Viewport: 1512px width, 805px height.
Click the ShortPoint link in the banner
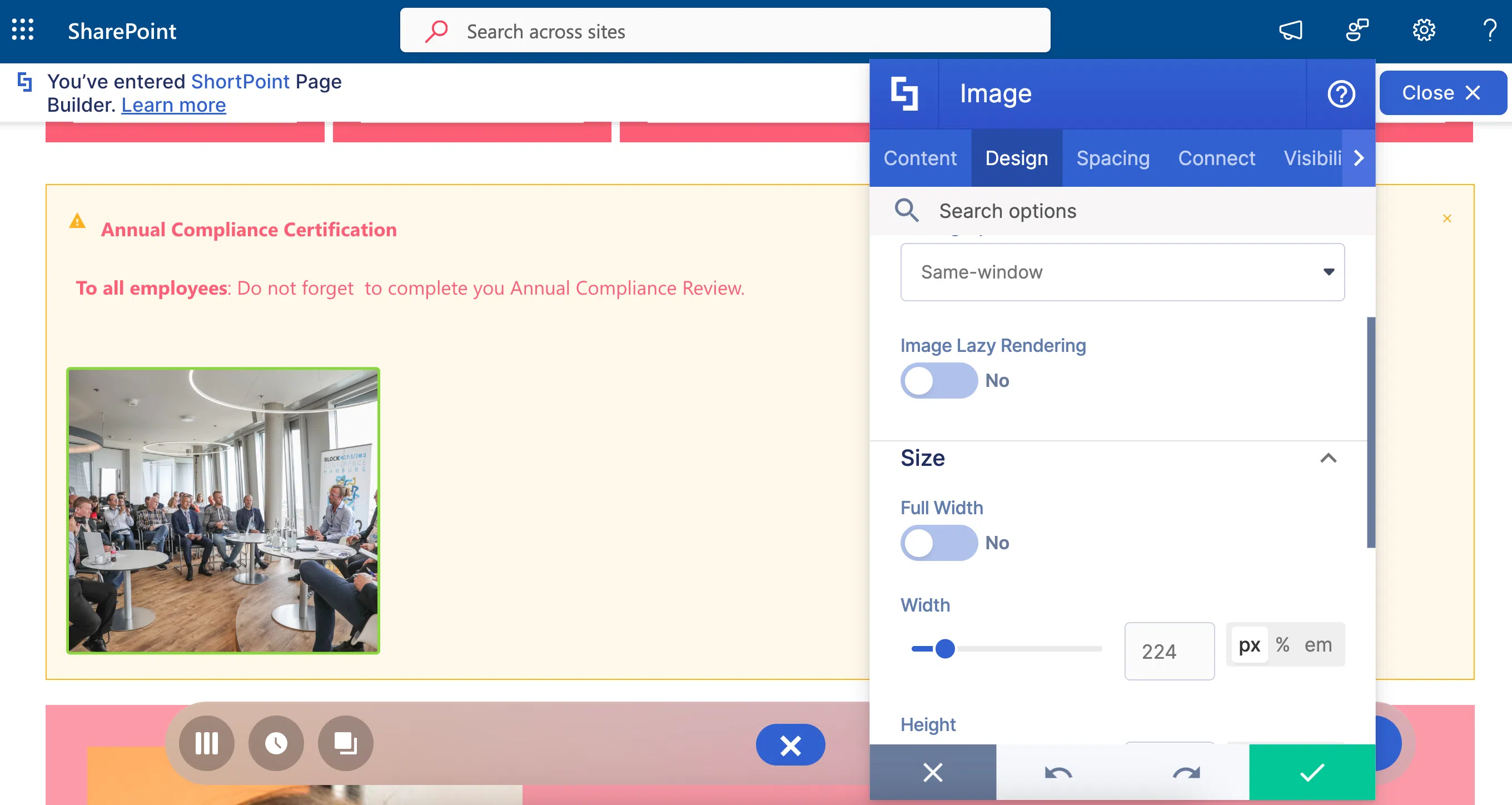[x=240, y=82]
